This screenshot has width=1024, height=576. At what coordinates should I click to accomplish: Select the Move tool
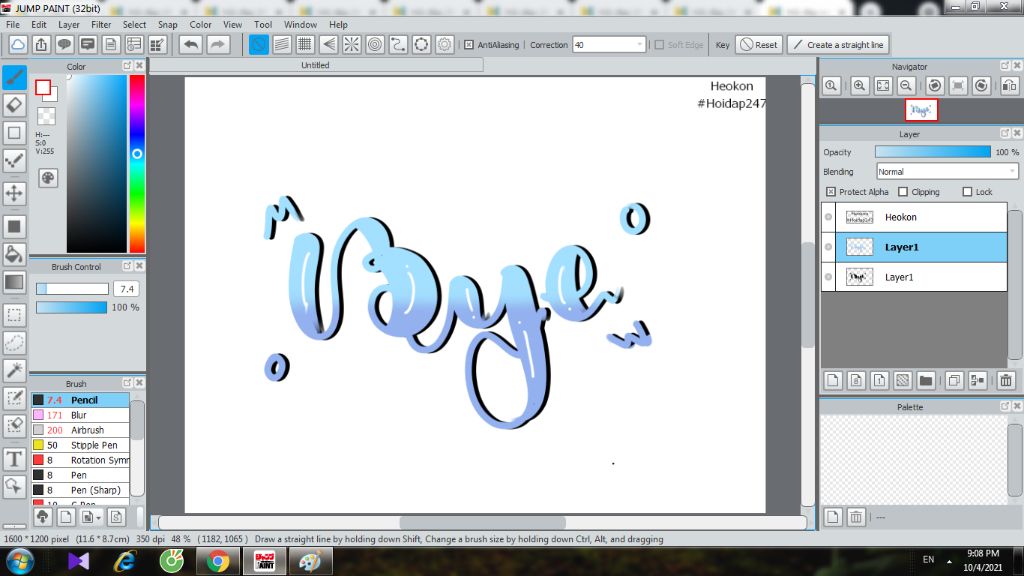pyautogui.click(x=14, y=193)
